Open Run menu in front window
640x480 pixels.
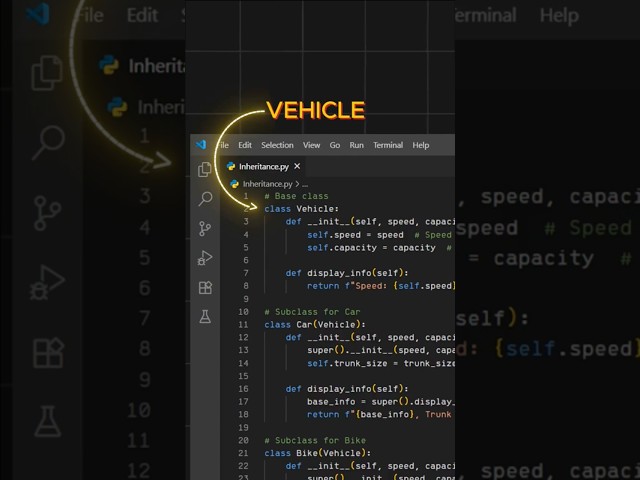coord(356,145)
